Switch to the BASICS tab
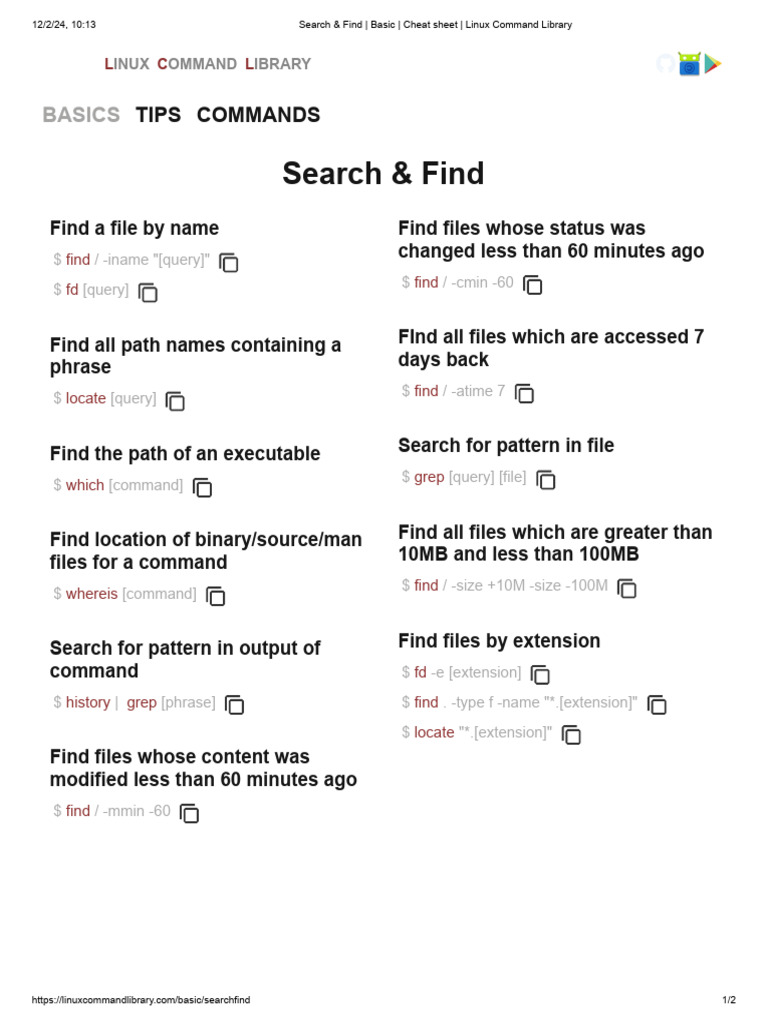The width and height of the screenshot is (768, 1024). click(x=81, y=115)
